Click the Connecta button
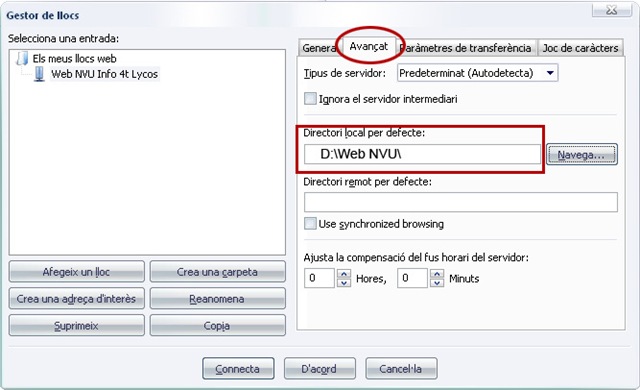 pos(238,369)
